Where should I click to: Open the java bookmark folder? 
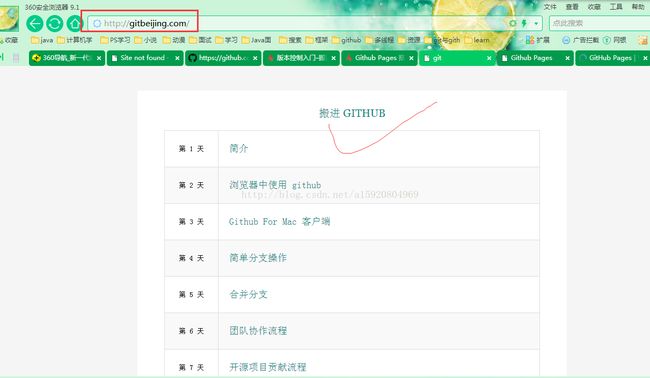pos(42,40)
